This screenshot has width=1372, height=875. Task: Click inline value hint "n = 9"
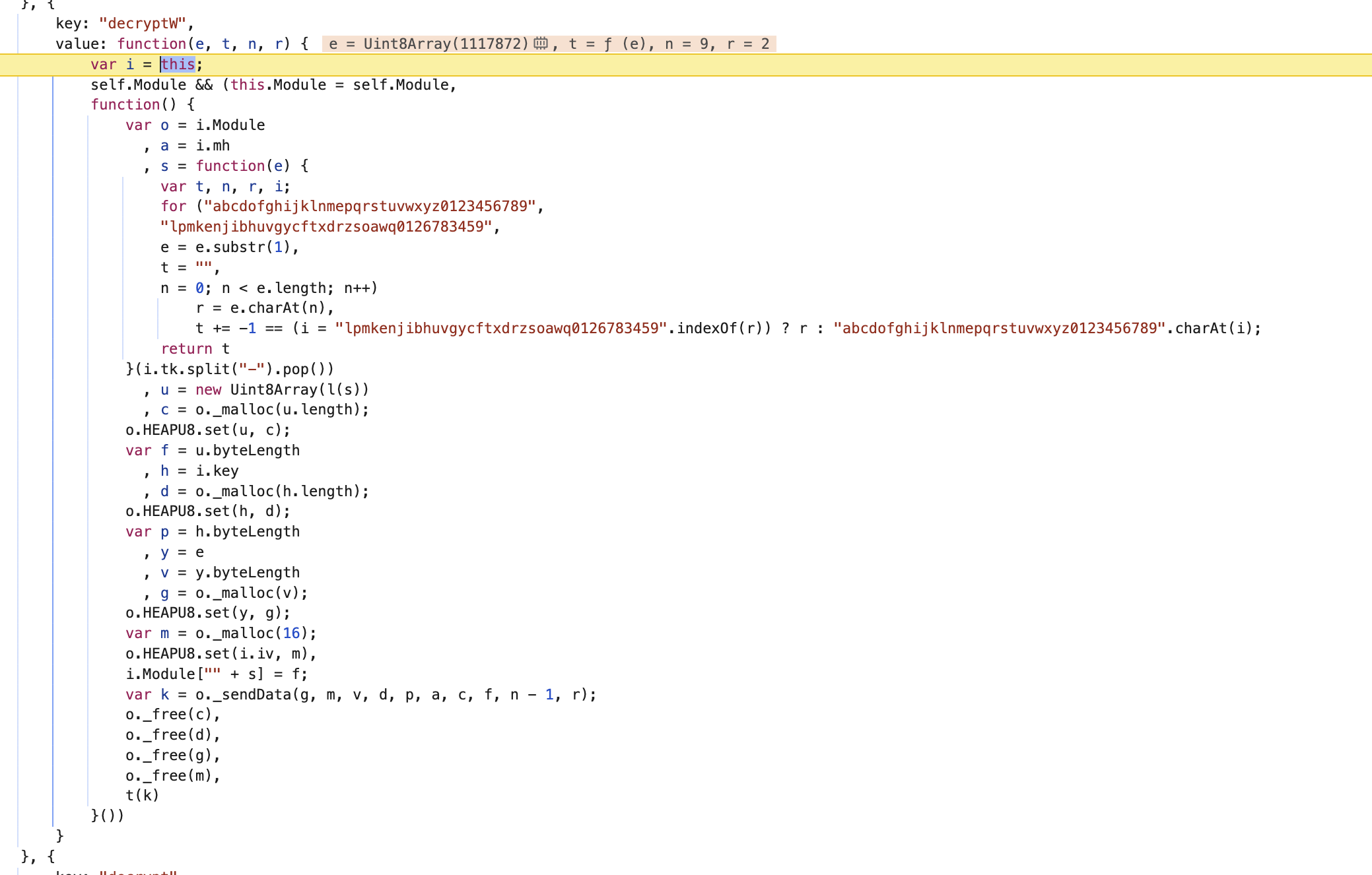[x=686, y=44]
